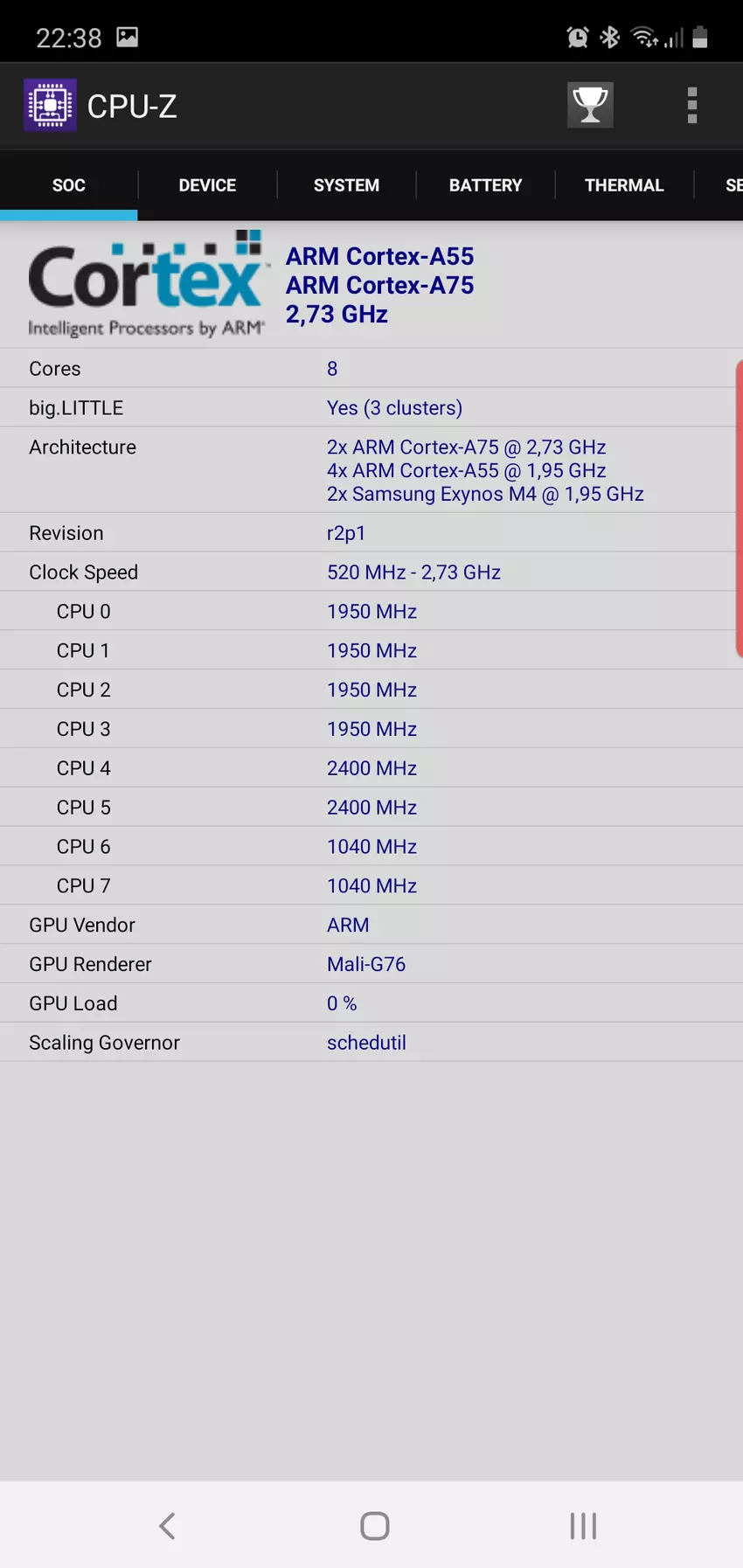Screen dimensions: 743x1568
Task: Open the BATTERY tab
Action: point(485,185)
